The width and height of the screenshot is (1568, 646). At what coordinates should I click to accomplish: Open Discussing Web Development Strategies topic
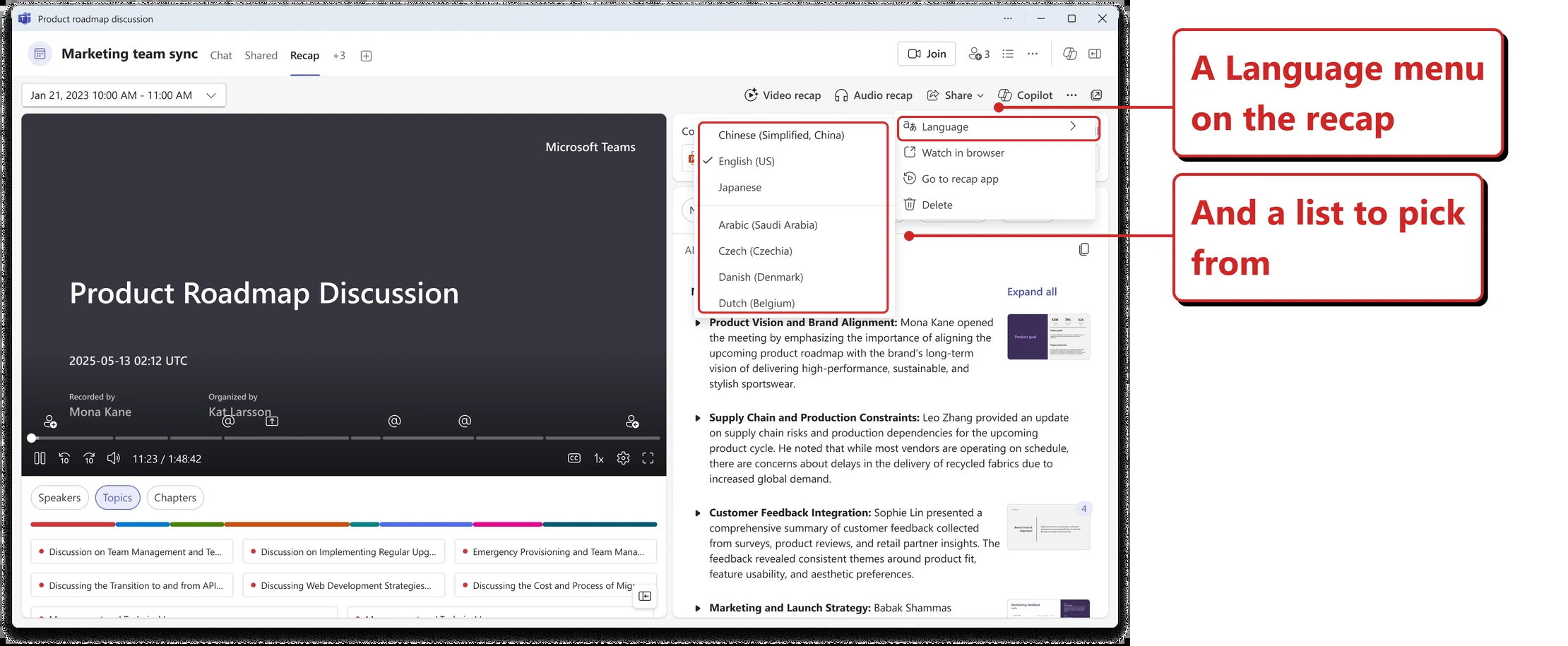pyautogui.click(x=343, y=586)
